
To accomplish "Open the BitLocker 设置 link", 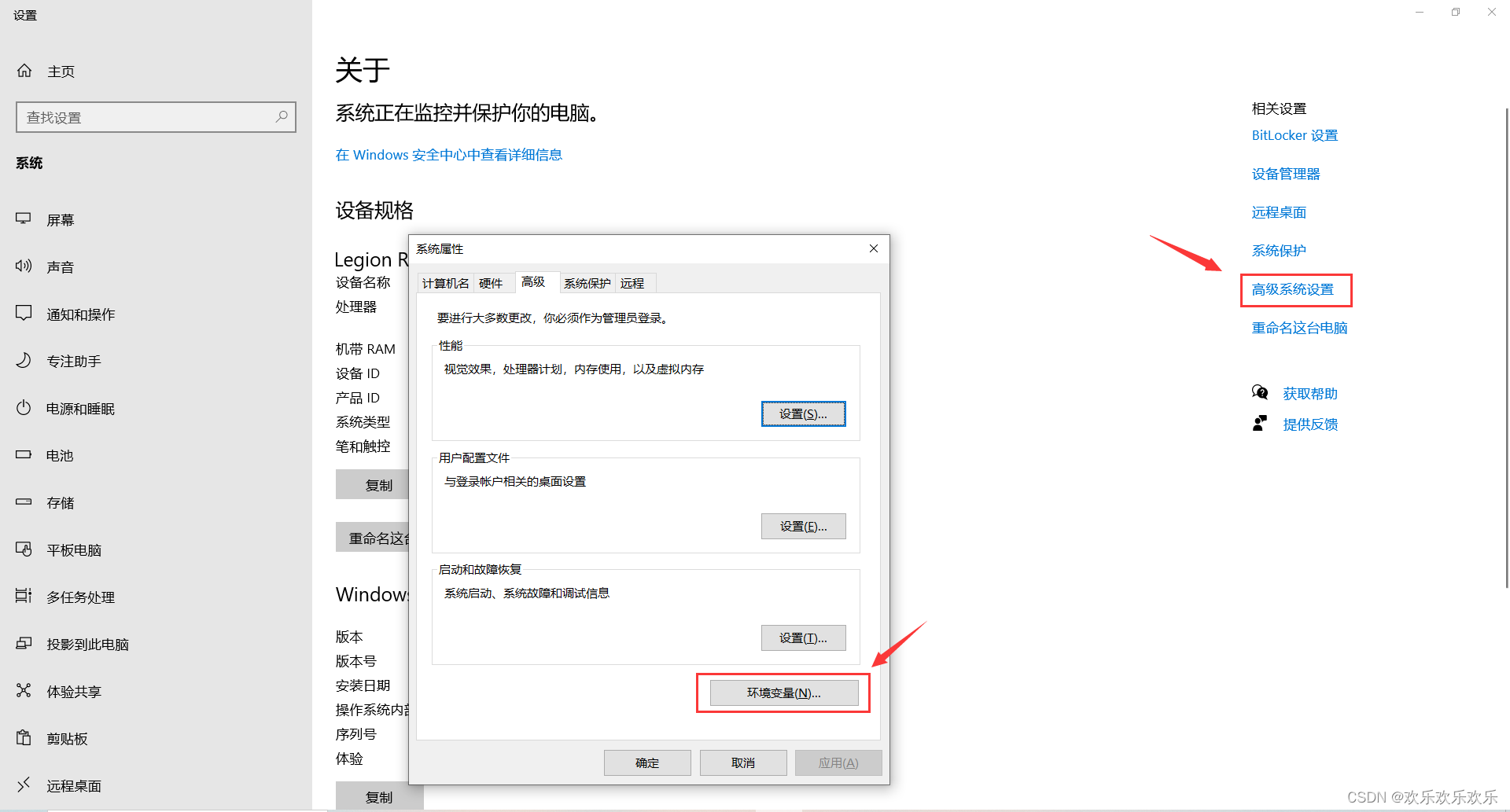I will [1295, 135].
